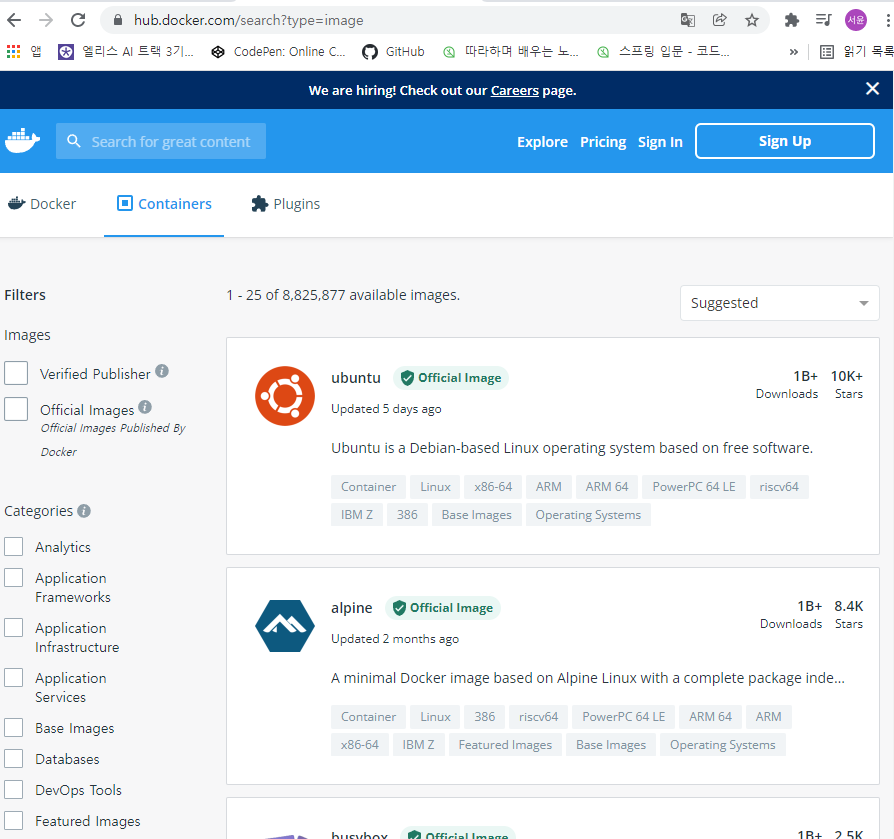Click ubuntu Official Image badge
This screenshot has width=894, height=839.
(x=450, y=378)
